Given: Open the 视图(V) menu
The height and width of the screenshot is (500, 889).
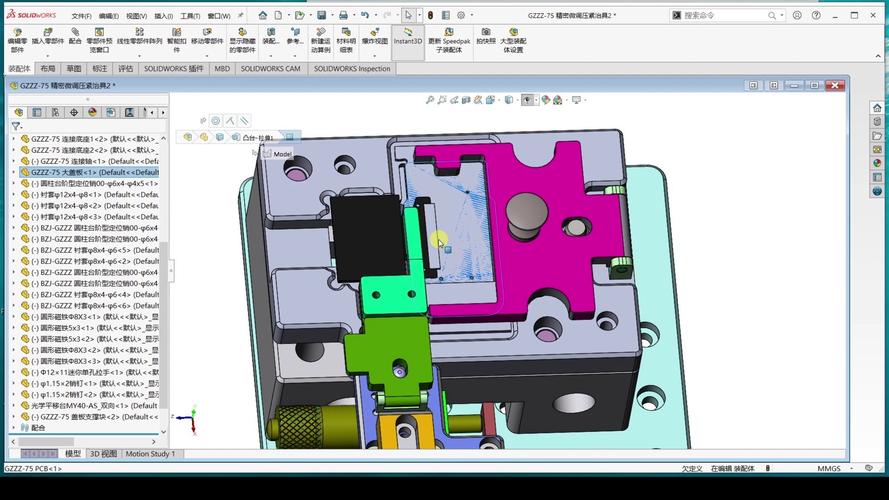Looking at the screenshot, I should point(137,16).
